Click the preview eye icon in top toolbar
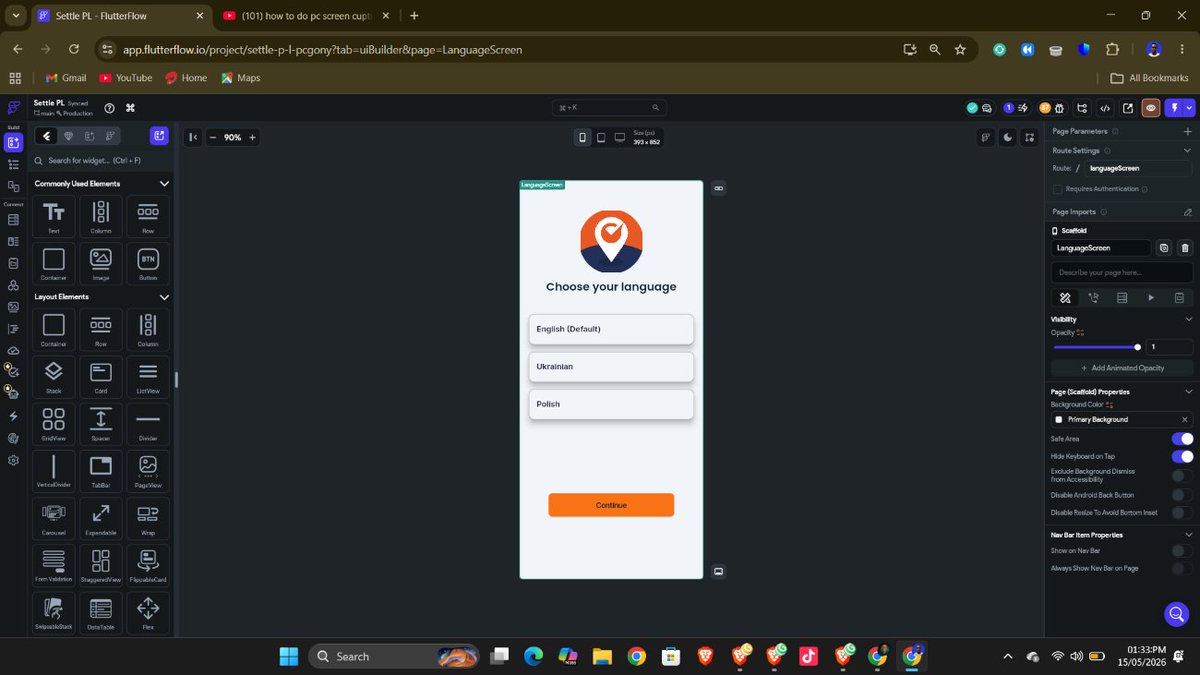This screenshot has width=1200, height=675. 1151,108
